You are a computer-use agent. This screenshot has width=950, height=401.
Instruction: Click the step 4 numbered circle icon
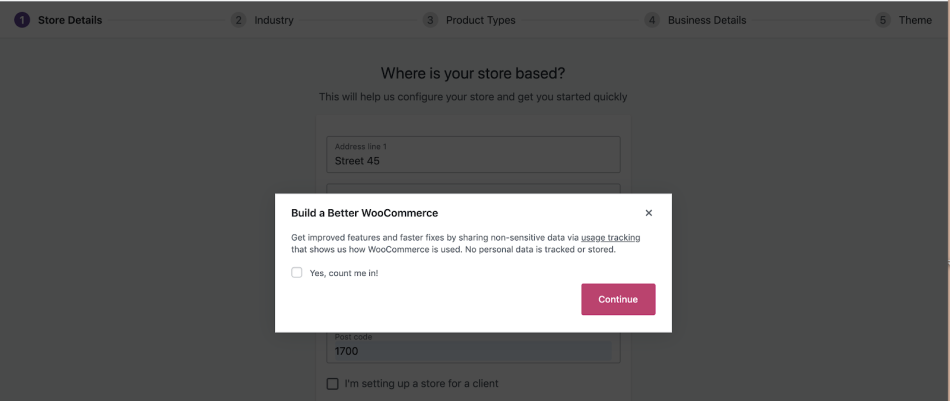[652, 20]
